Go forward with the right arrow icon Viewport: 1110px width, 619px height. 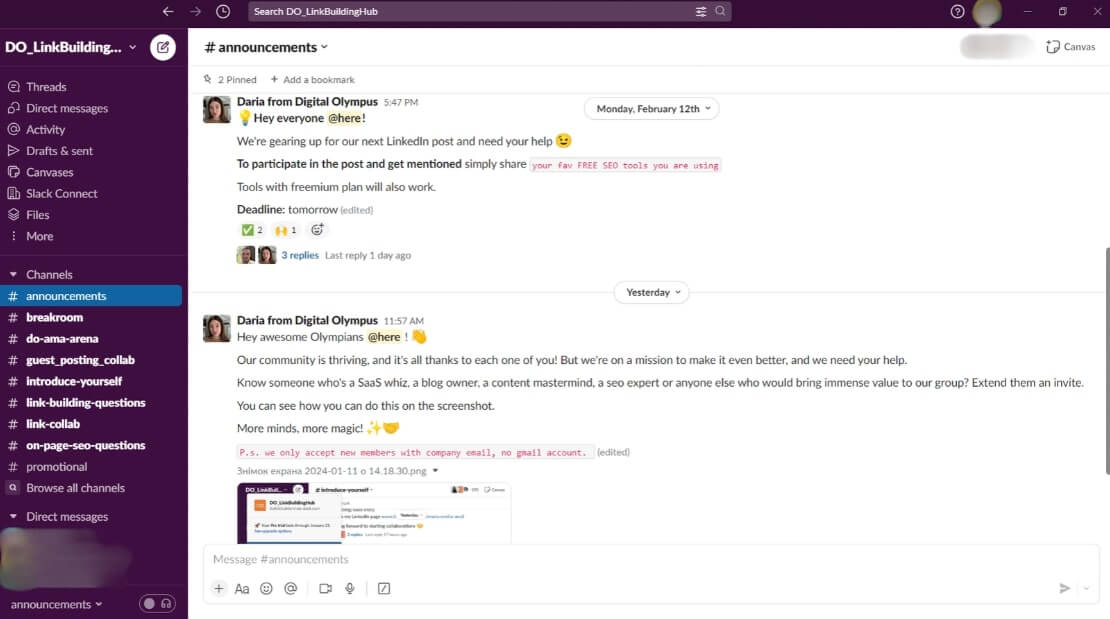pos(195,11)
